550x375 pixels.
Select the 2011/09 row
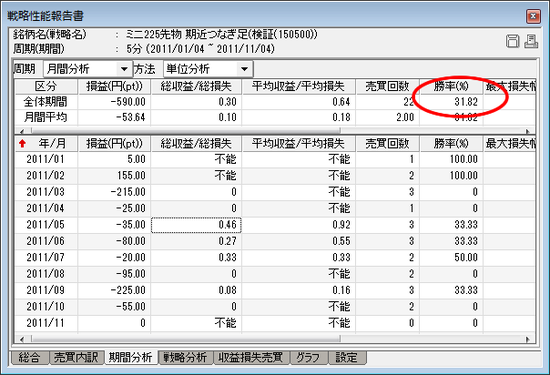(x=275, y=290)
